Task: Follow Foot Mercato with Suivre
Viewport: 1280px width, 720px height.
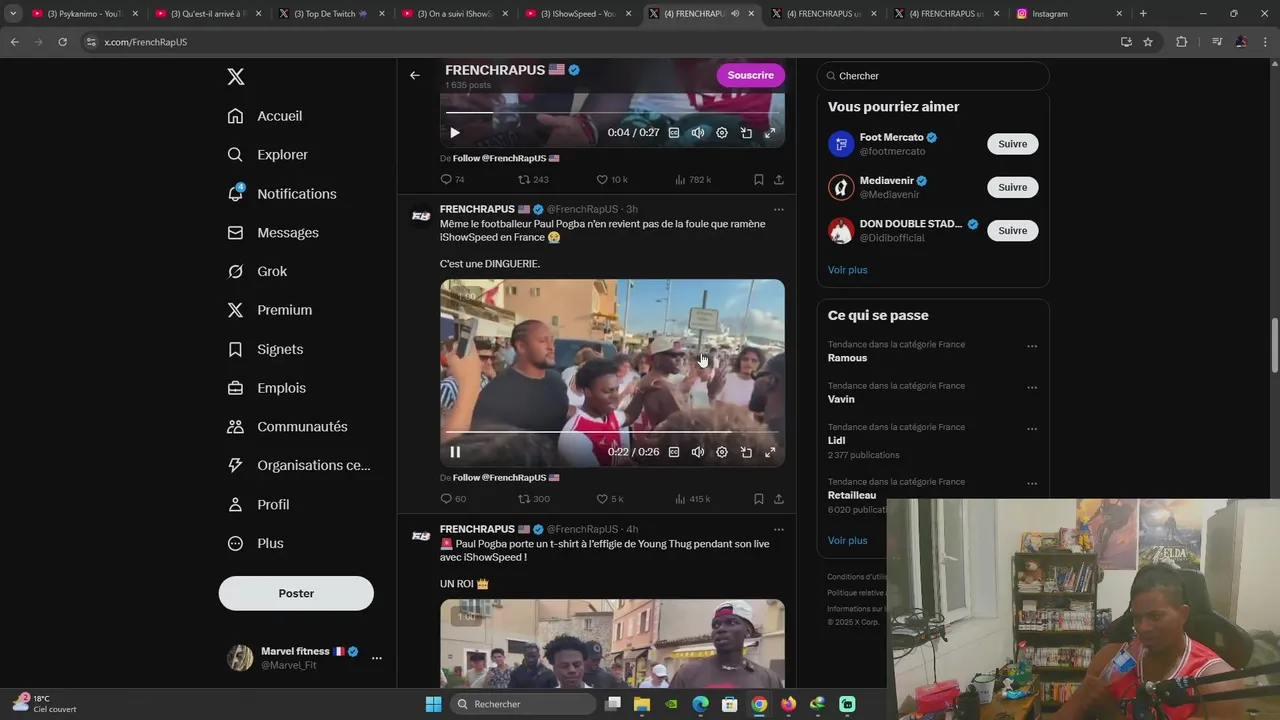Action: (1012, 144)
